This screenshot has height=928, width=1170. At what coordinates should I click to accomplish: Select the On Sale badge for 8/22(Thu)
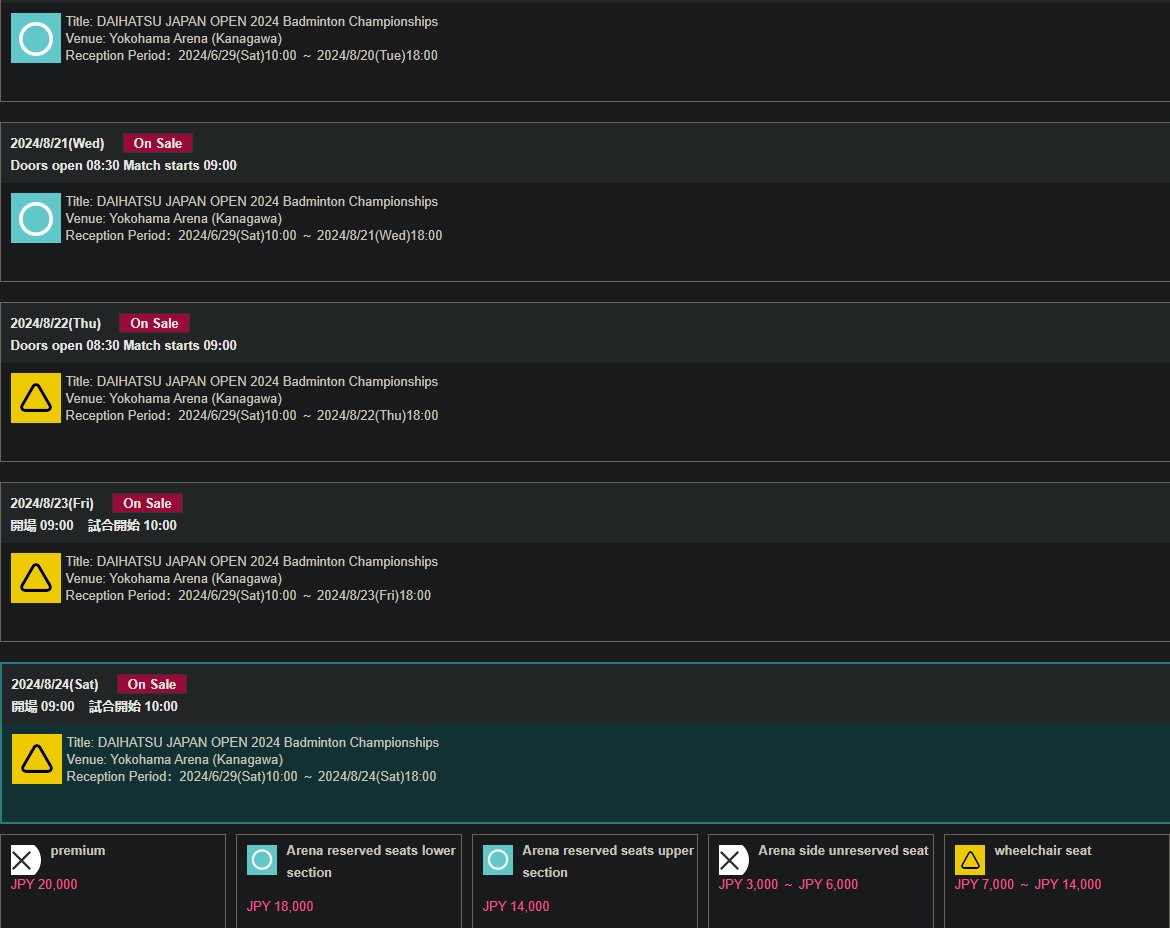coord(154,323)
